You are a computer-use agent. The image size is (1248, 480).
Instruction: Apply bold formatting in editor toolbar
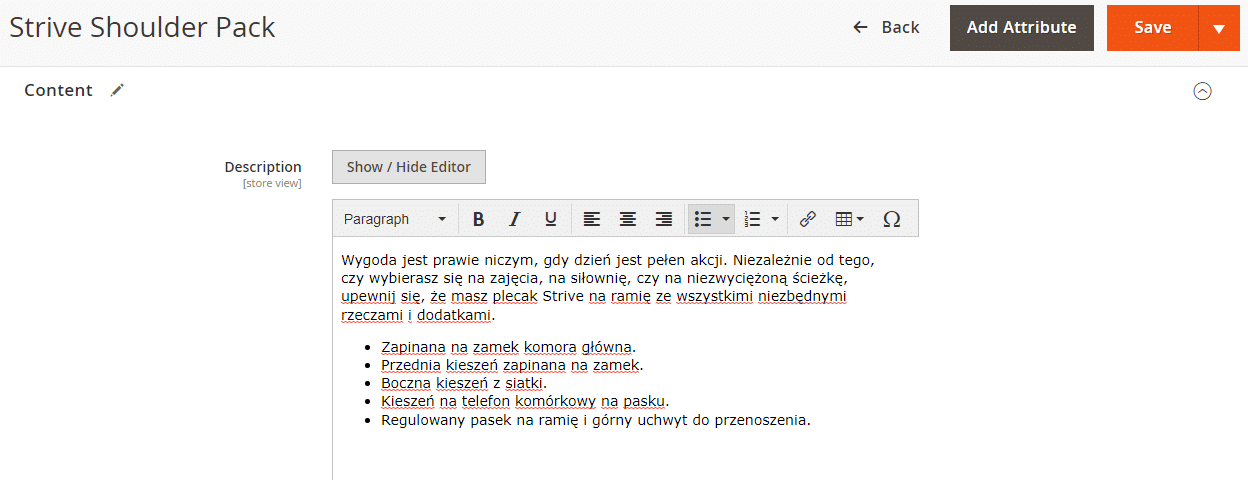pos(478,219)
